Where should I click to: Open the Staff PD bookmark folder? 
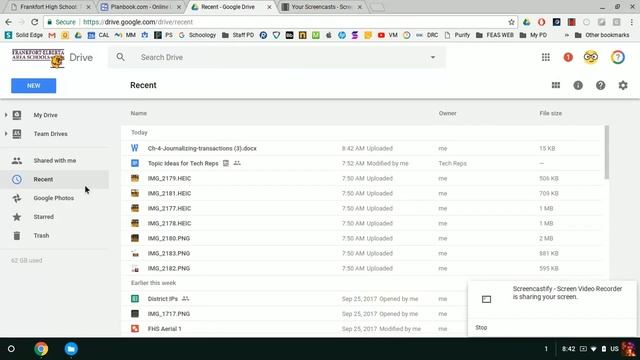tap(238, 35)
